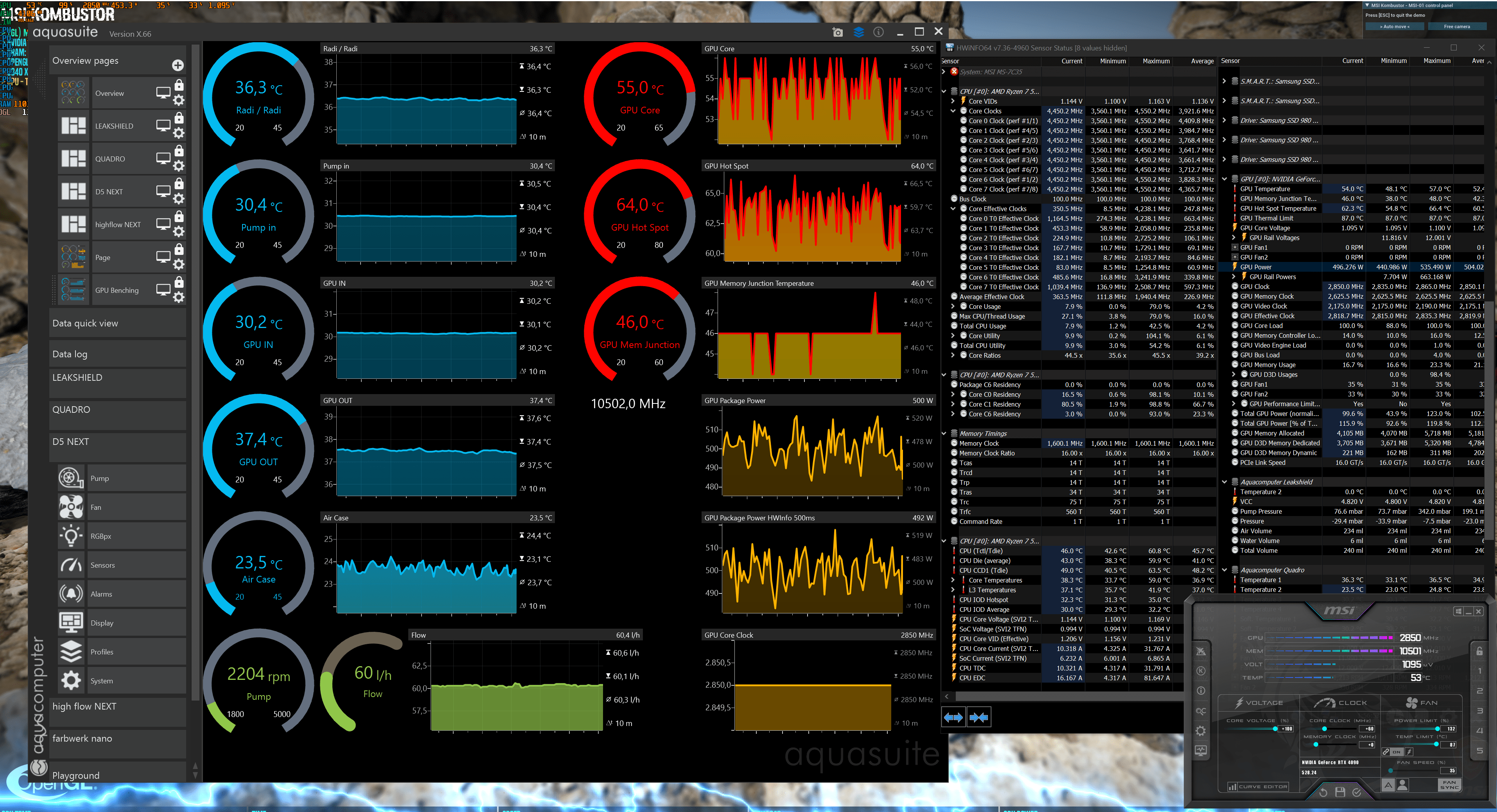Expand the GPU D3D Usages row

click(x=1234, y=375)
